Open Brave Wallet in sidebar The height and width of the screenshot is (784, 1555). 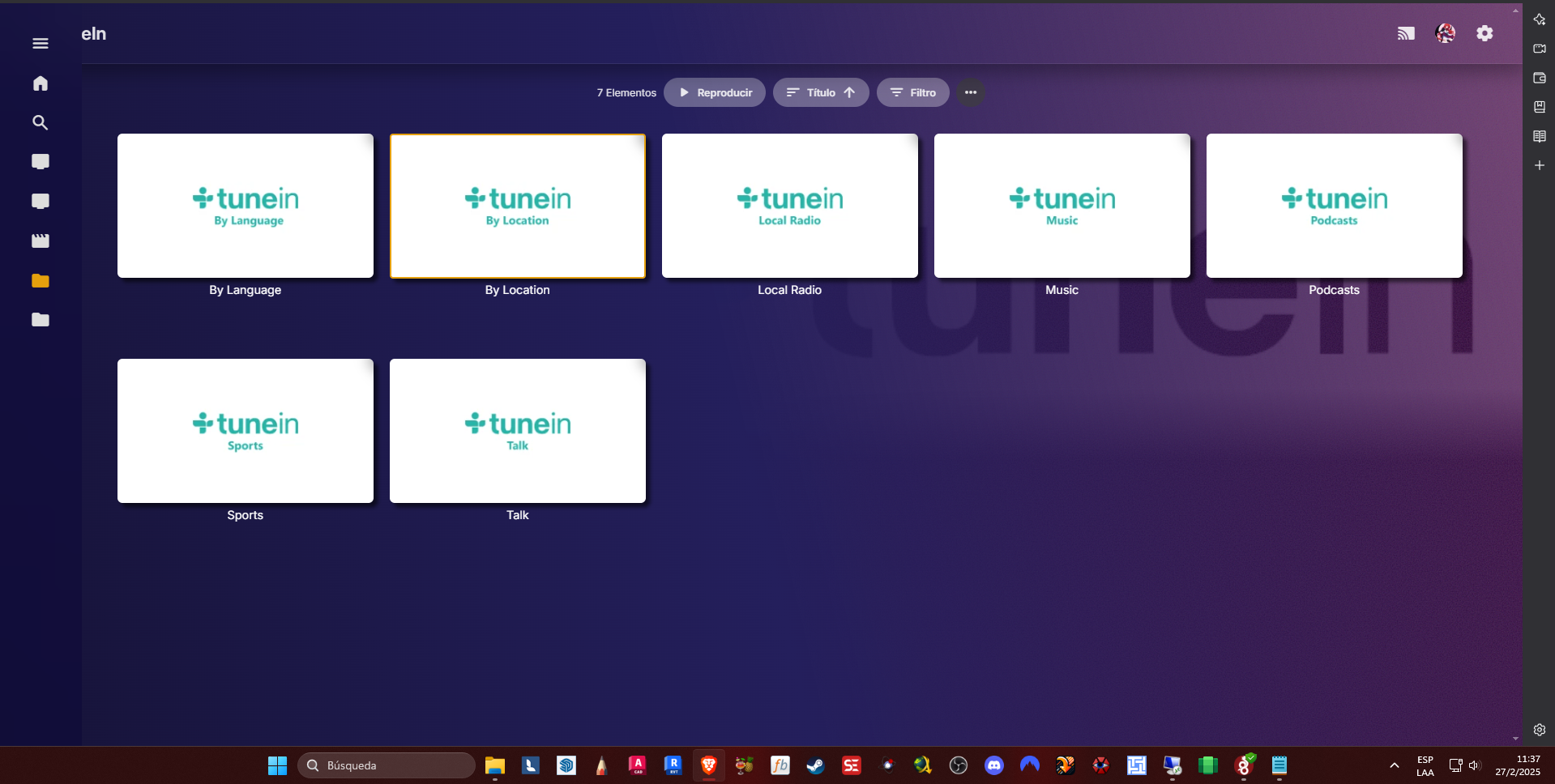[x=1540, y=78]
